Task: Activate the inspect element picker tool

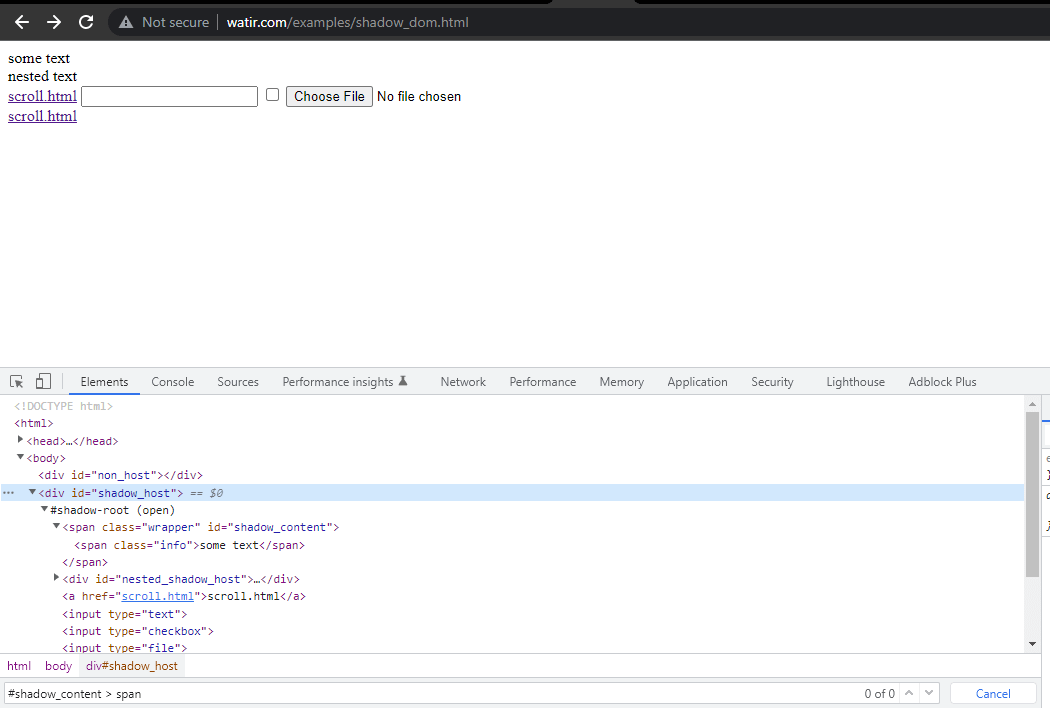Action: (x=17, y=382)
